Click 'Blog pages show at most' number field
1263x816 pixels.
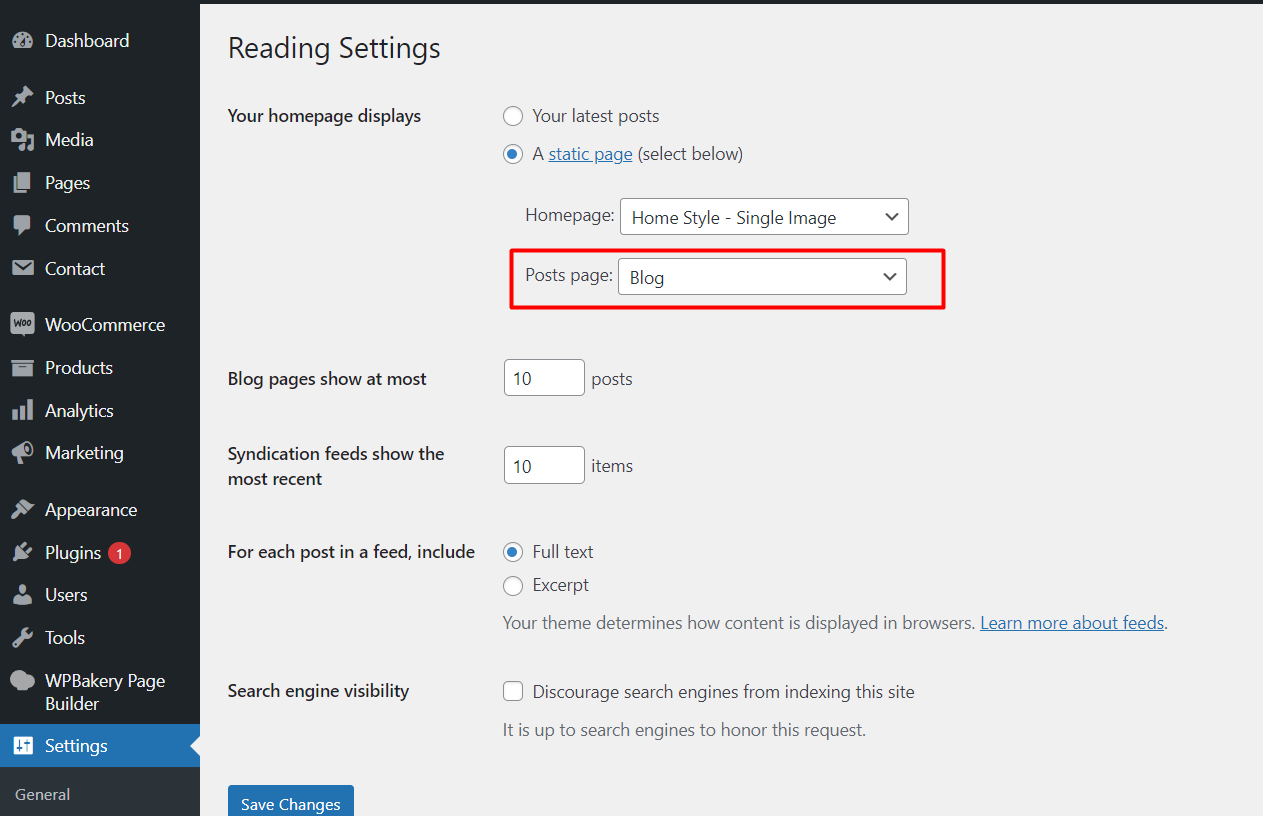coord(544,378)
